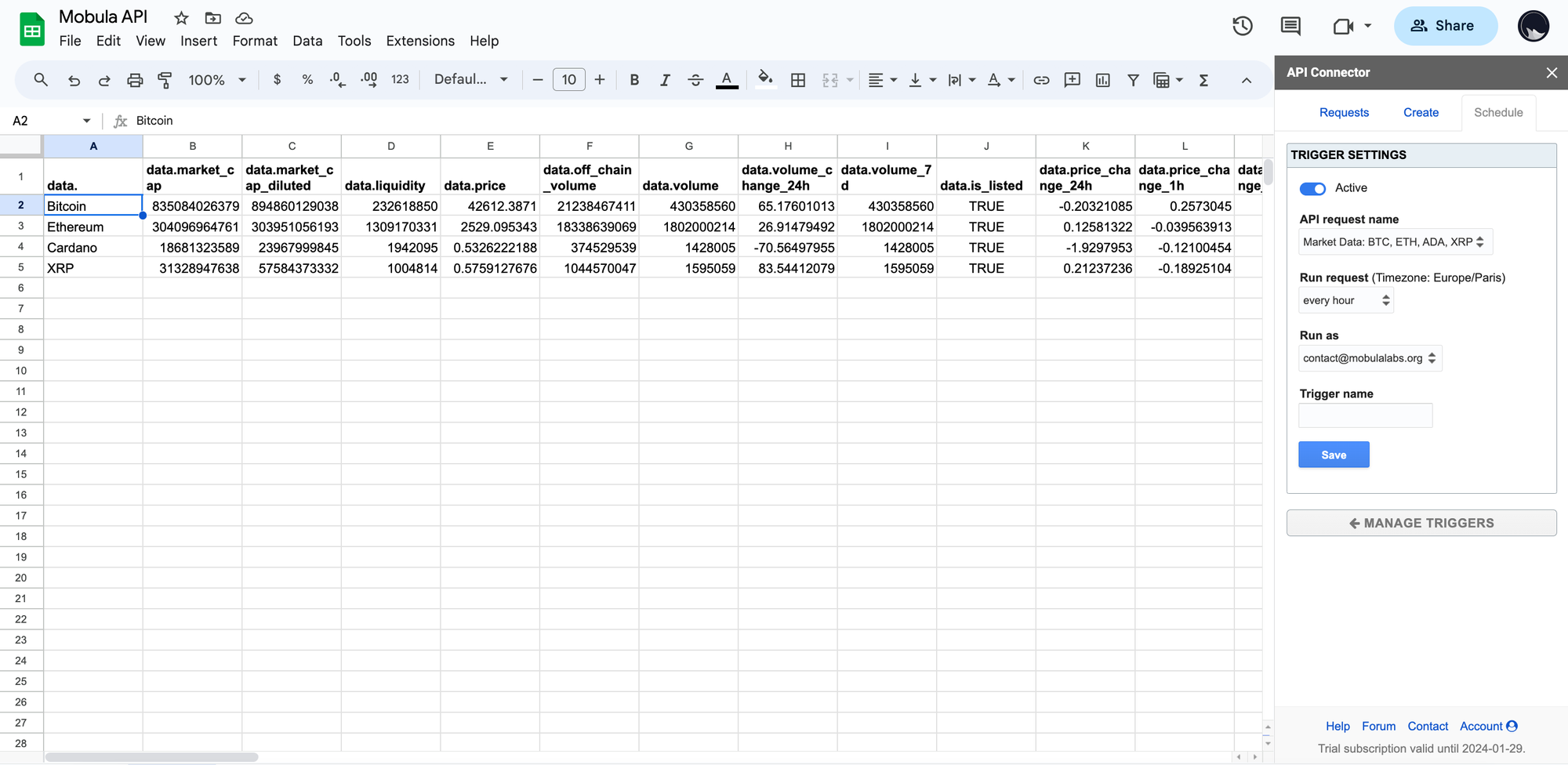The image size is (1568, 765).
Task: Apply currency format to selection
Action: pyautogui.click(x=276, y=79)
